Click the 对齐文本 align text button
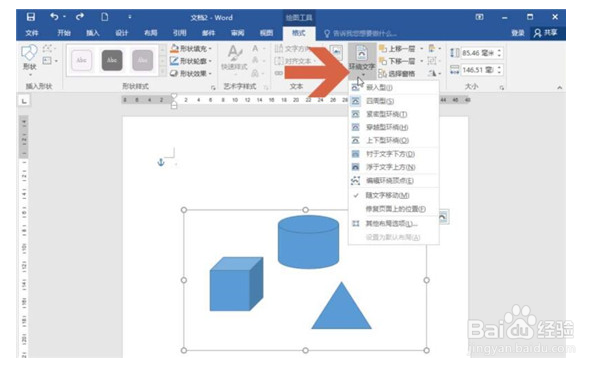Viewport: 609px width, 370px height. pos(294,61)
